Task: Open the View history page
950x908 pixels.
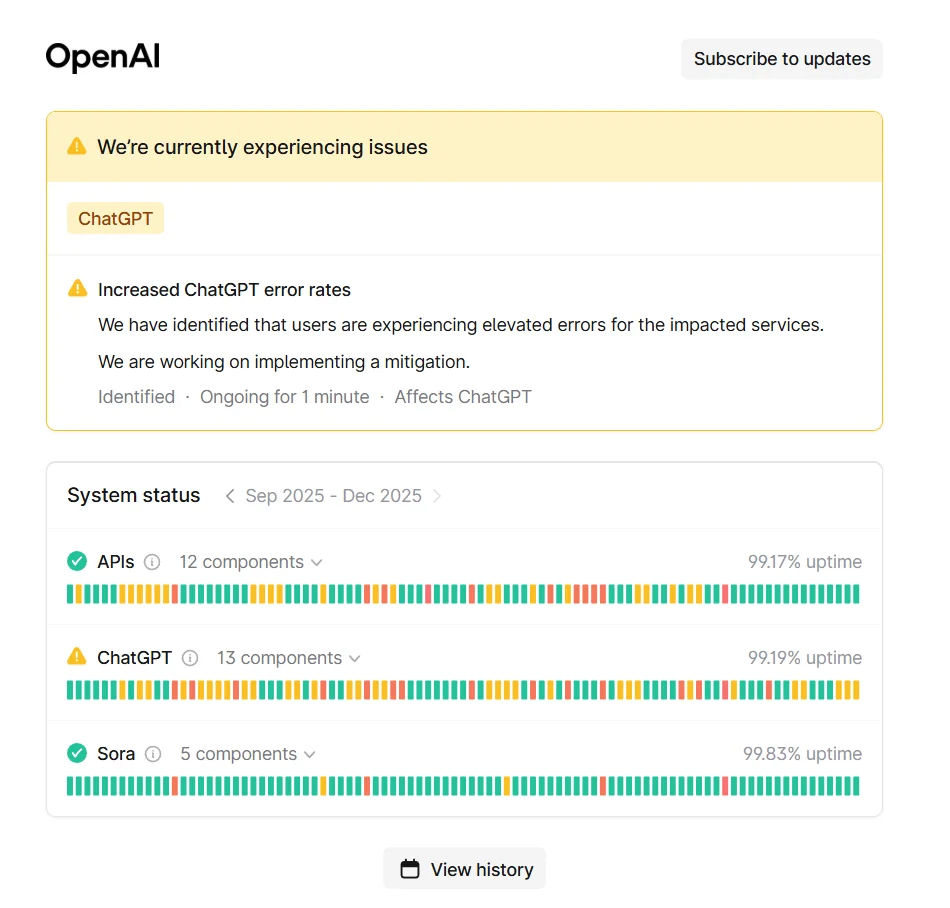Action: click(465, 869)
